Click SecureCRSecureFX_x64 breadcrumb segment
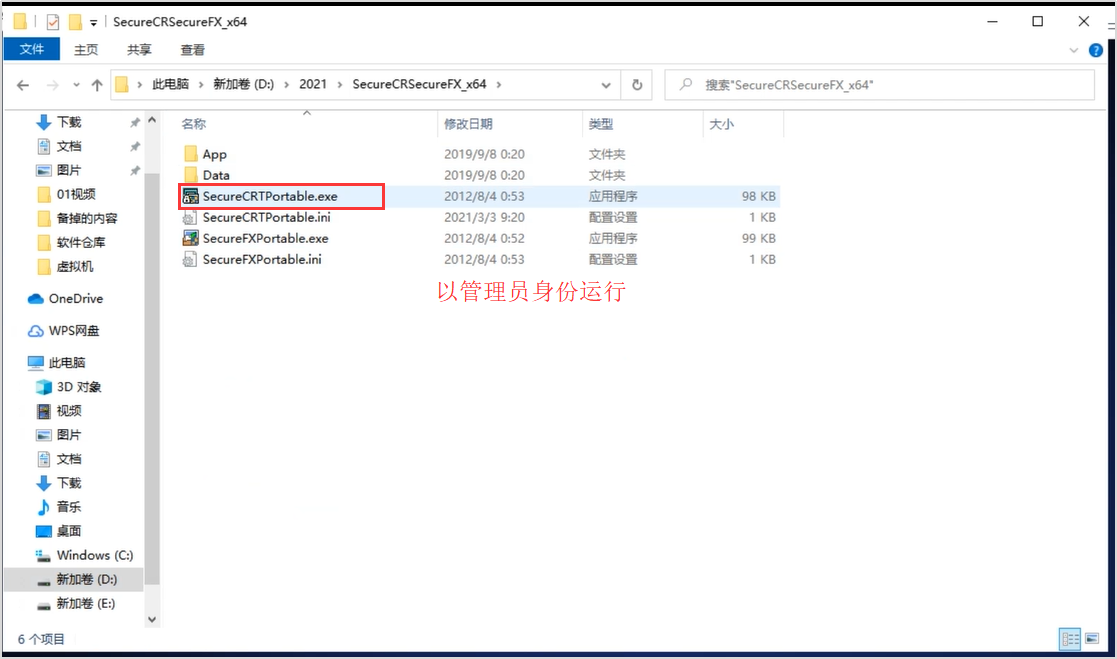This screenshot has width=1117, height=659. 419,84
